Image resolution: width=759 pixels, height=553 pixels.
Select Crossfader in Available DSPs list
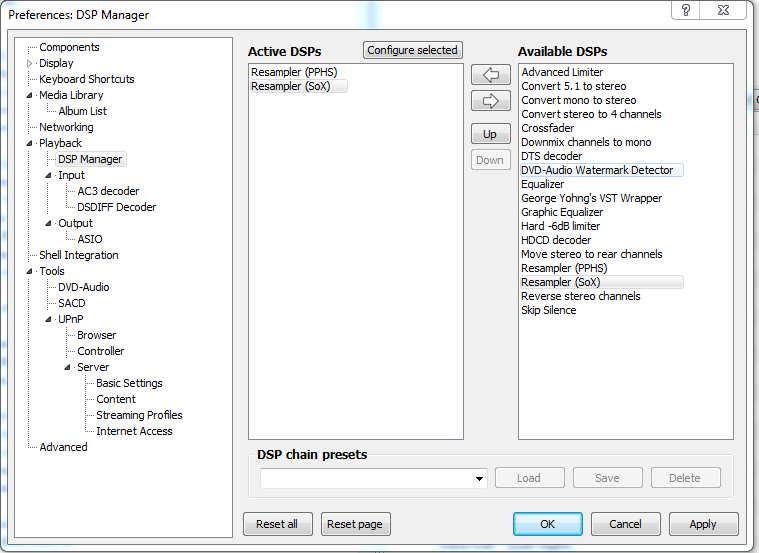point(547,128)
